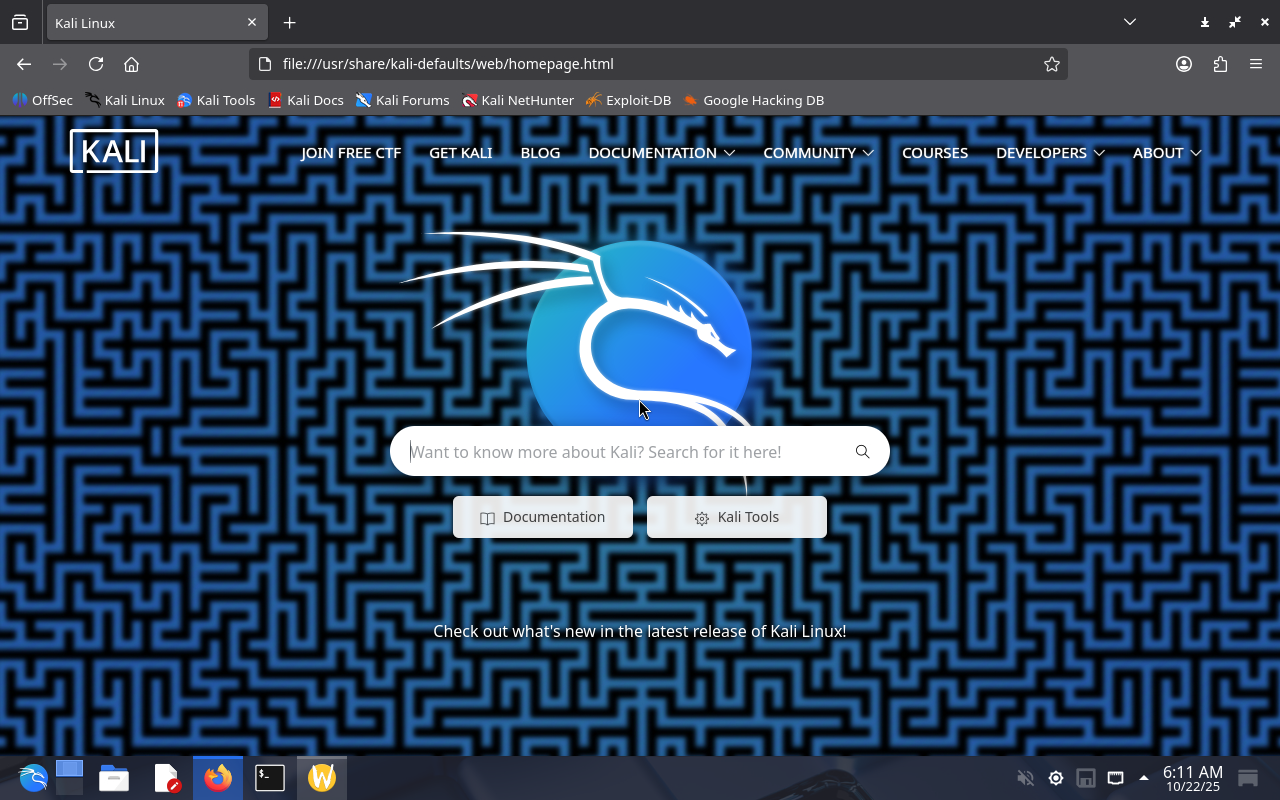1280x800 pixels.
Task: Follow the latest release of Kali link
Action: 639,631
